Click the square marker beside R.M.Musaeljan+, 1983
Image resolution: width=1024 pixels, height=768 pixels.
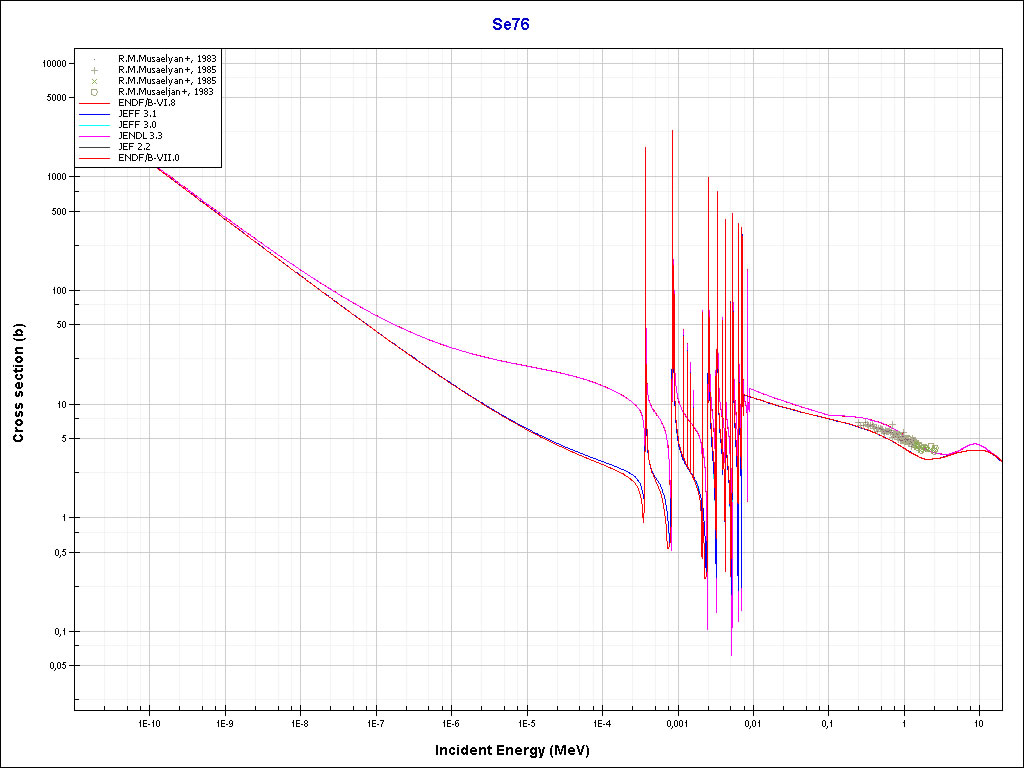95,92
